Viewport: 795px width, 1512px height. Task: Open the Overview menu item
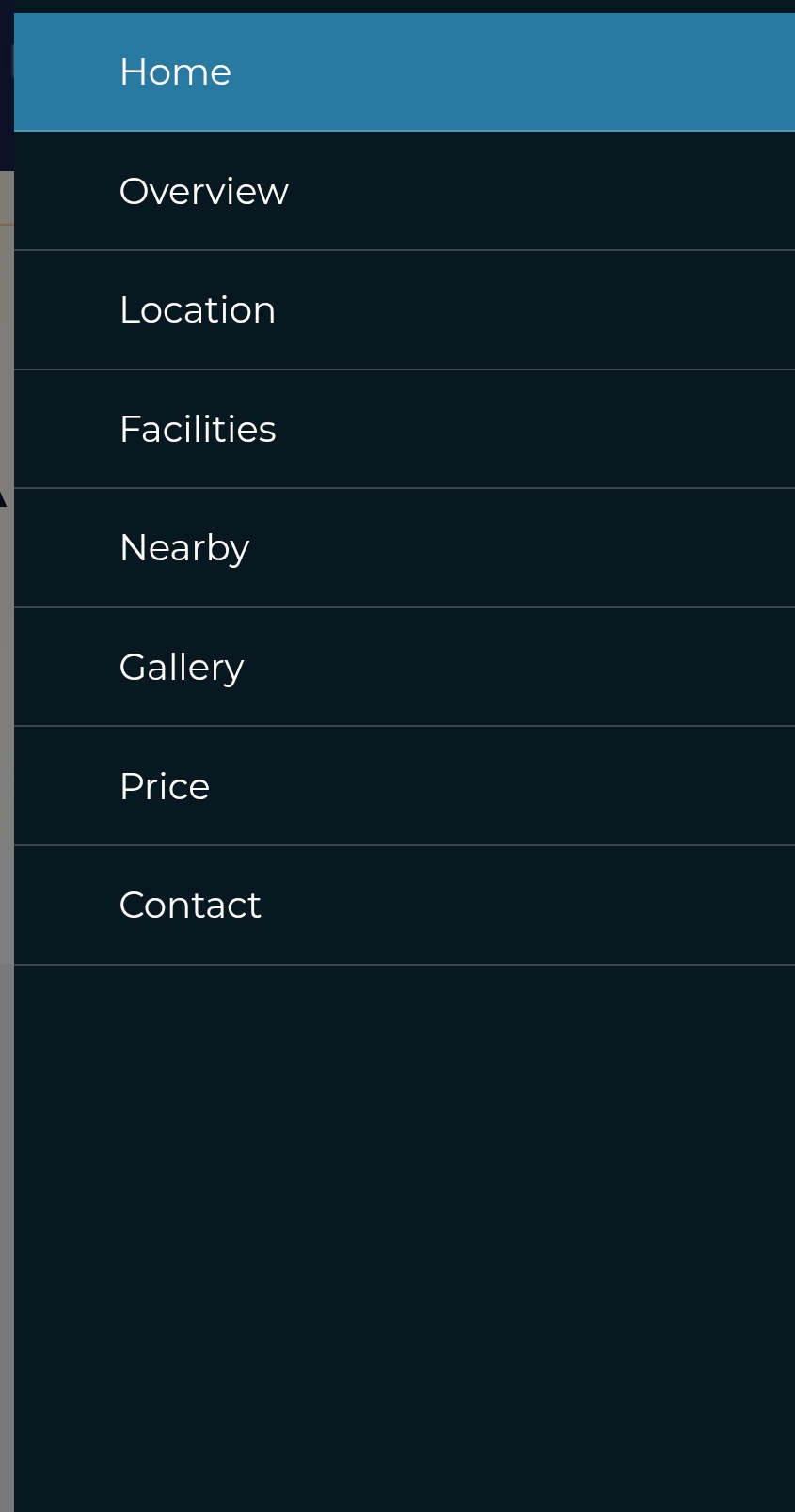tap(405, 191)
